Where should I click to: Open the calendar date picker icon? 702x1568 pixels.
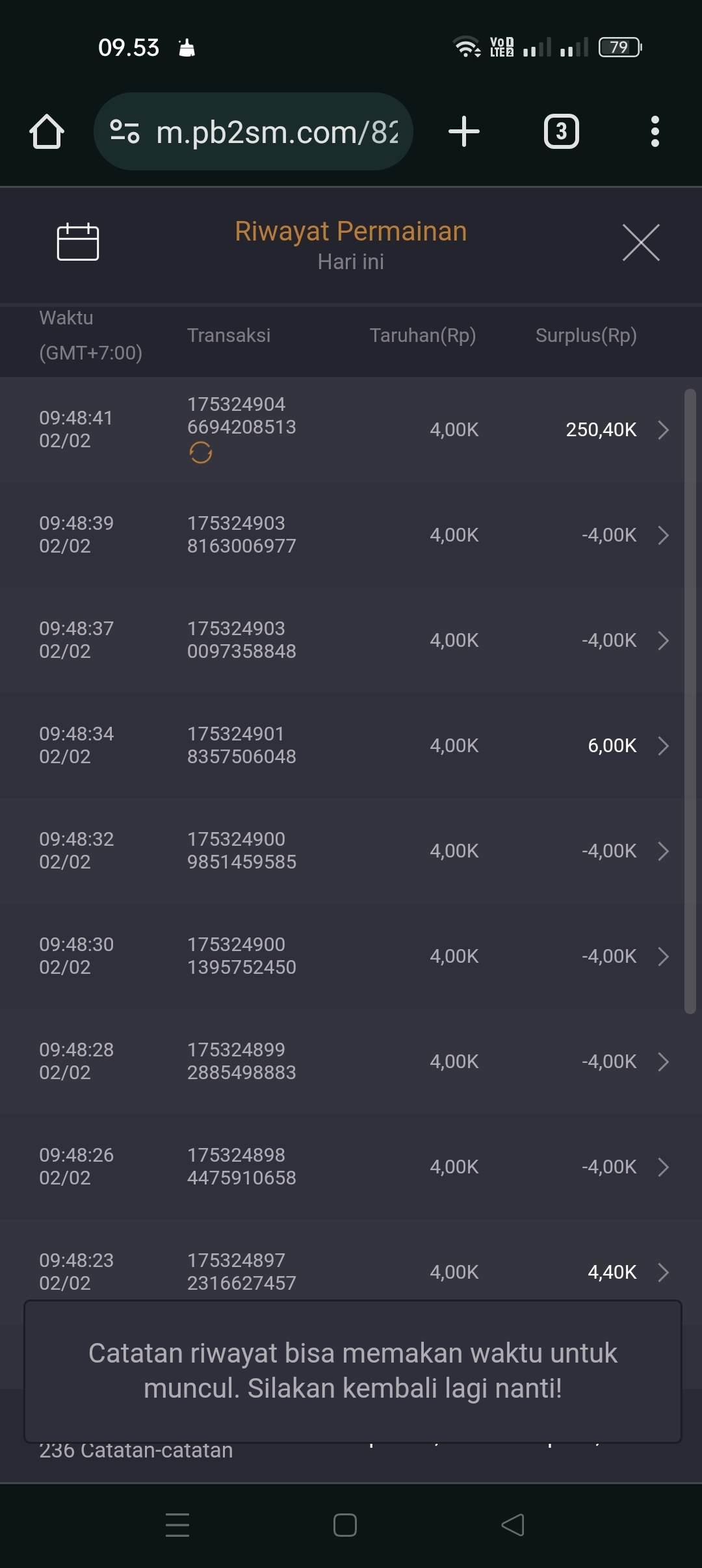(78, 242)
